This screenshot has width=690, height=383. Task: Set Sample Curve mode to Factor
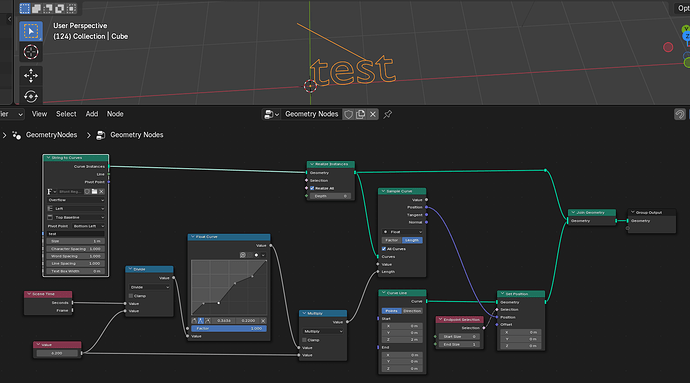pyautogui.click(x=392, y=240)
